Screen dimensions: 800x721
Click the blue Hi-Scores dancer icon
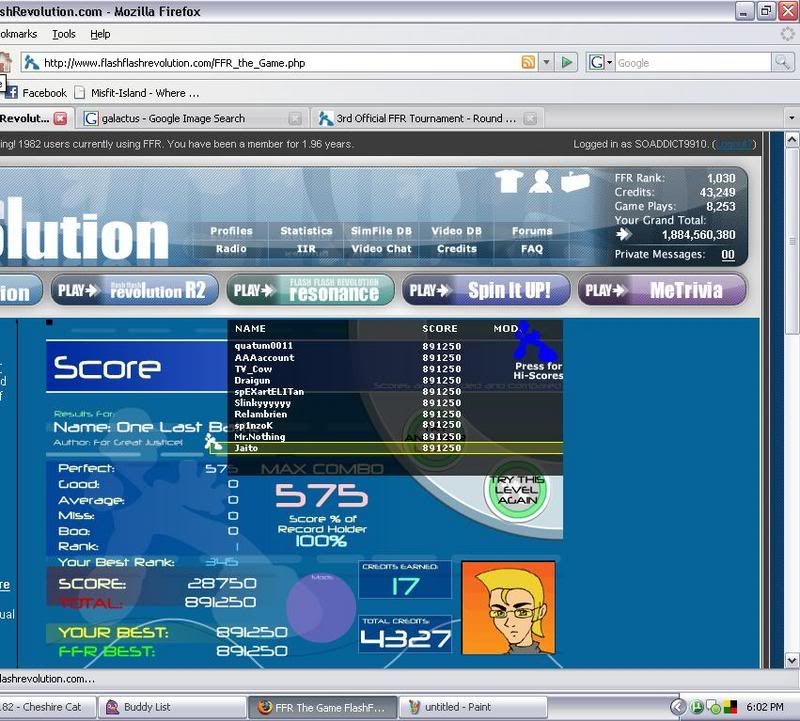pyautogui.click(x=535, y=341)
